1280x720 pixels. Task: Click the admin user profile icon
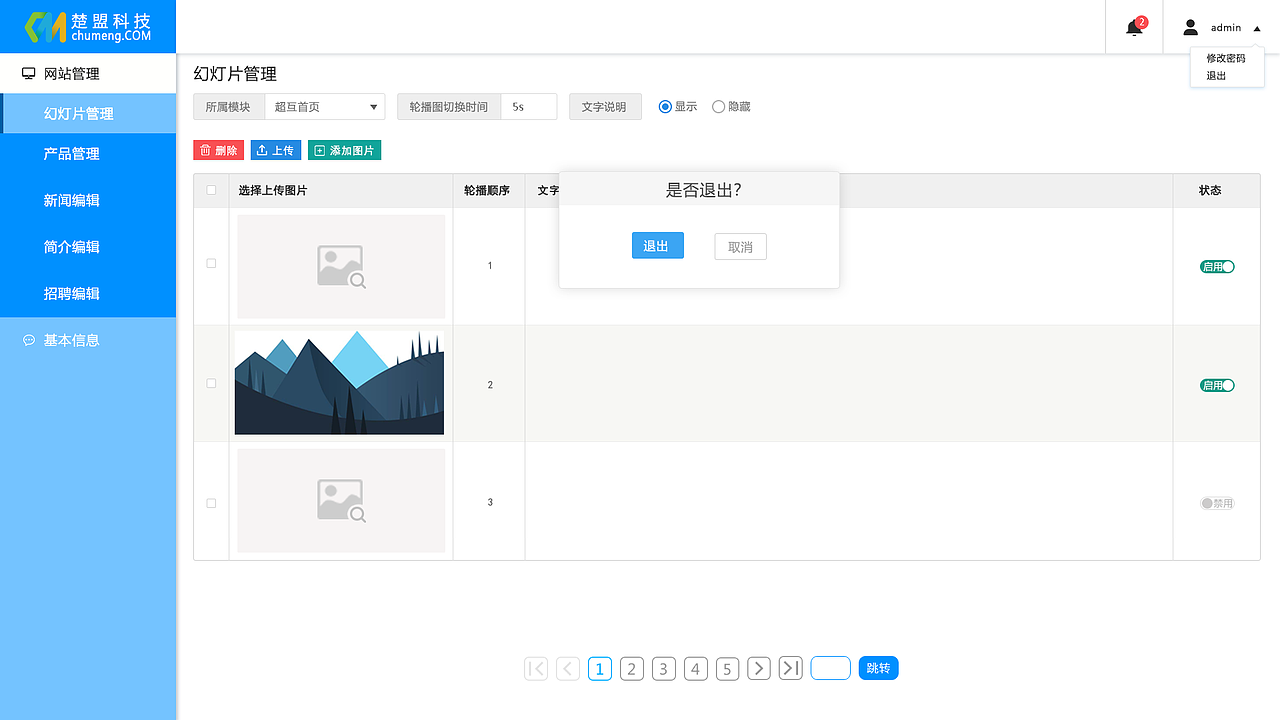(x=1190, y=27)
